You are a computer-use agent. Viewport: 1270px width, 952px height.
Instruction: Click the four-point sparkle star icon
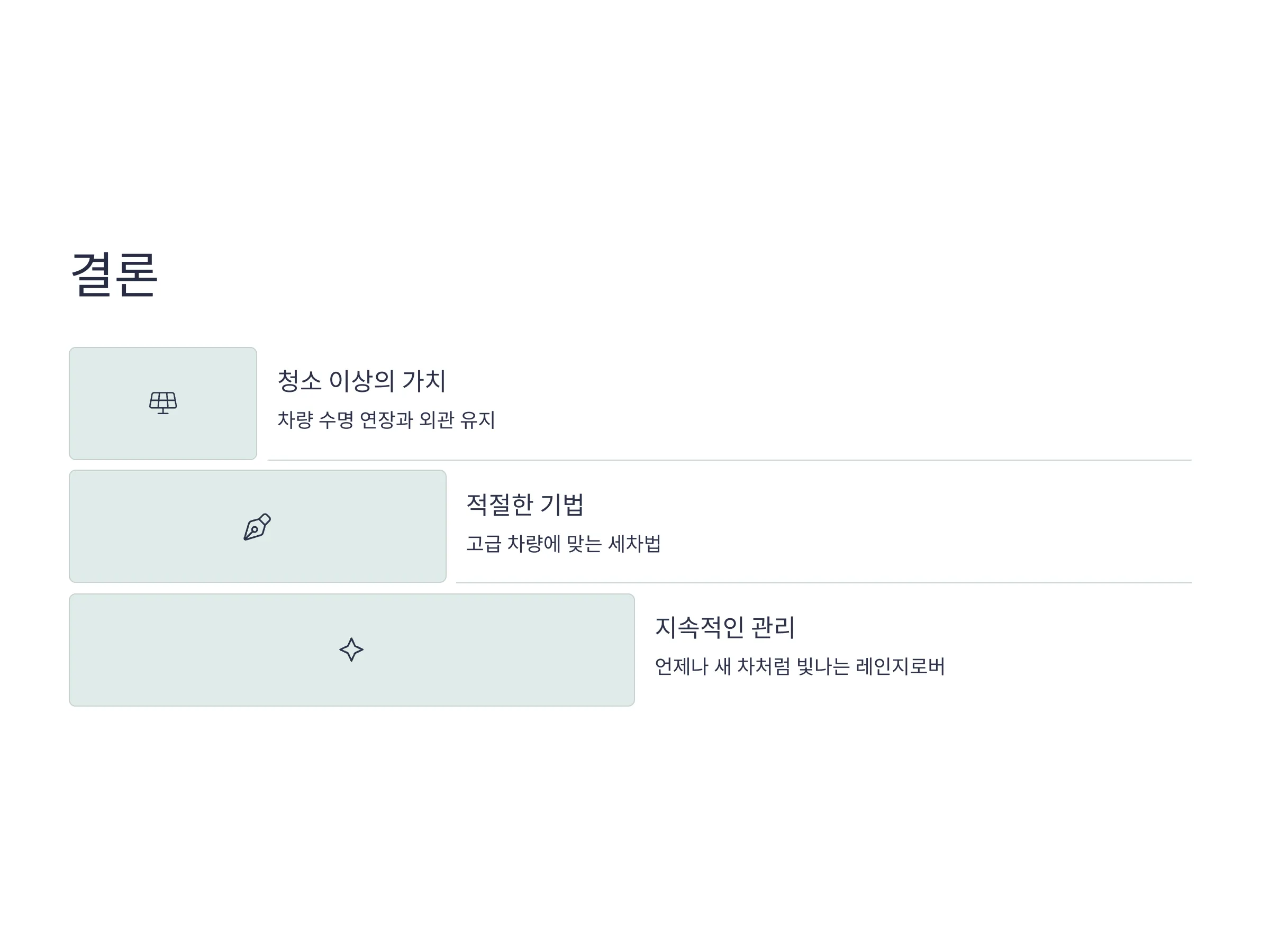click(x=351, y=649)
